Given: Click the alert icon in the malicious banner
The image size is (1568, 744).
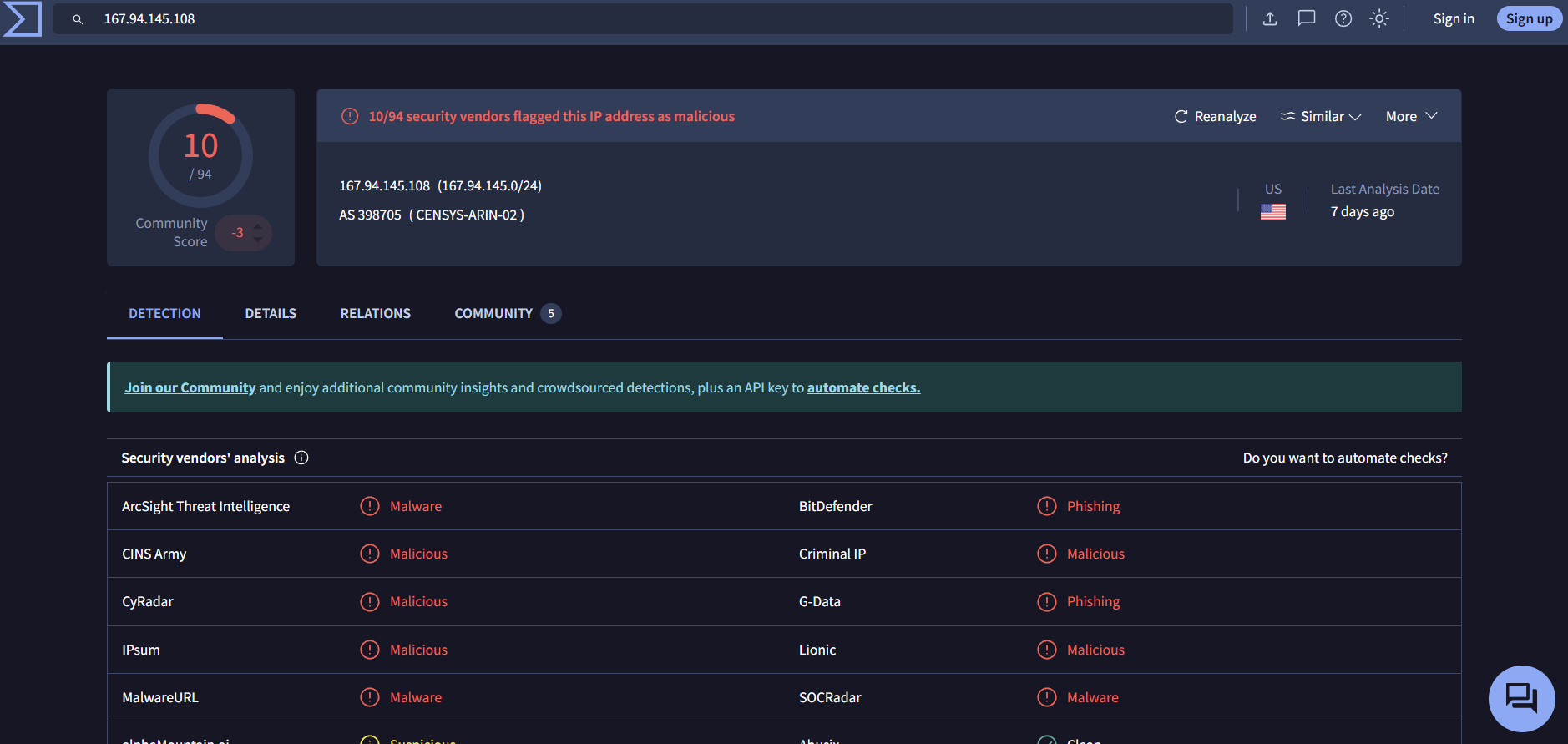Looking at the screenshot, I should click(x=350, y=116).
